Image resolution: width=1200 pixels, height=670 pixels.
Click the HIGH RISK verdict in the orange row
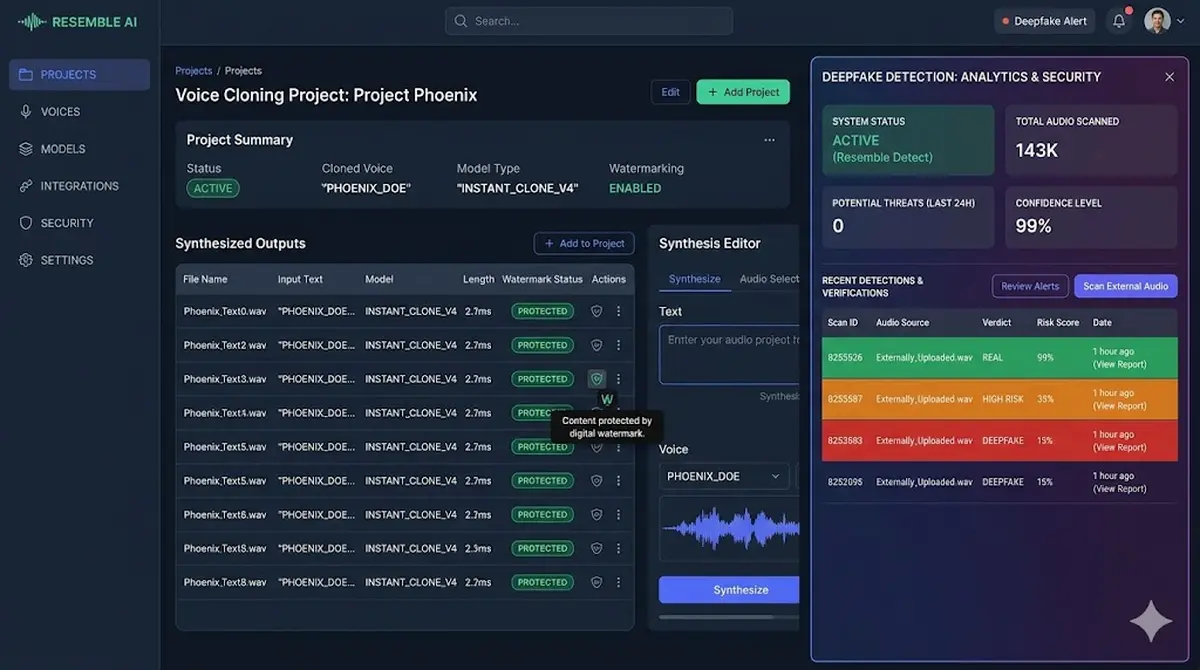pos(1003,399)
